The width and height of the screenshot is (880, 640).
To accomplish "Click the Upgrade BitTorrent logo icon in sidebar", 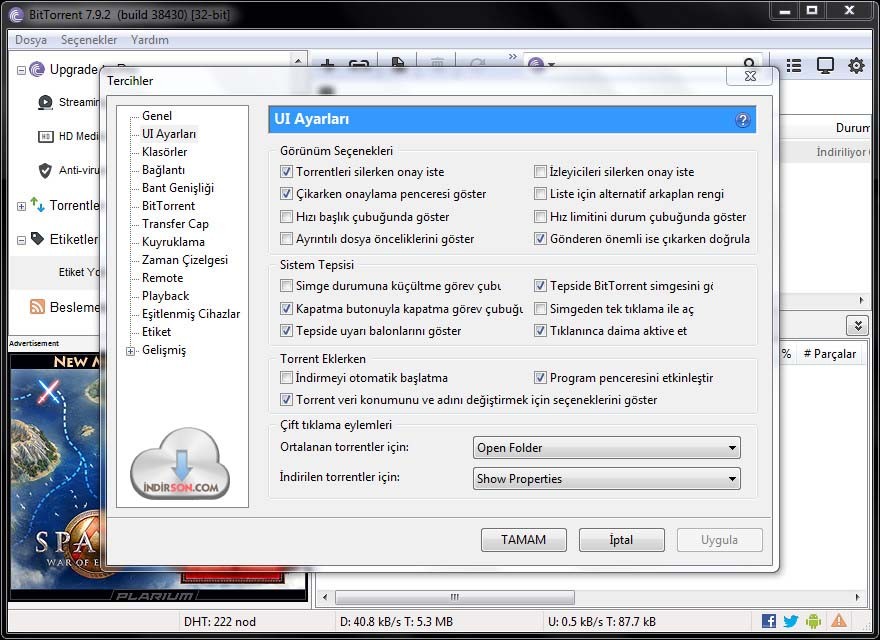I will [x=37, y=70].
